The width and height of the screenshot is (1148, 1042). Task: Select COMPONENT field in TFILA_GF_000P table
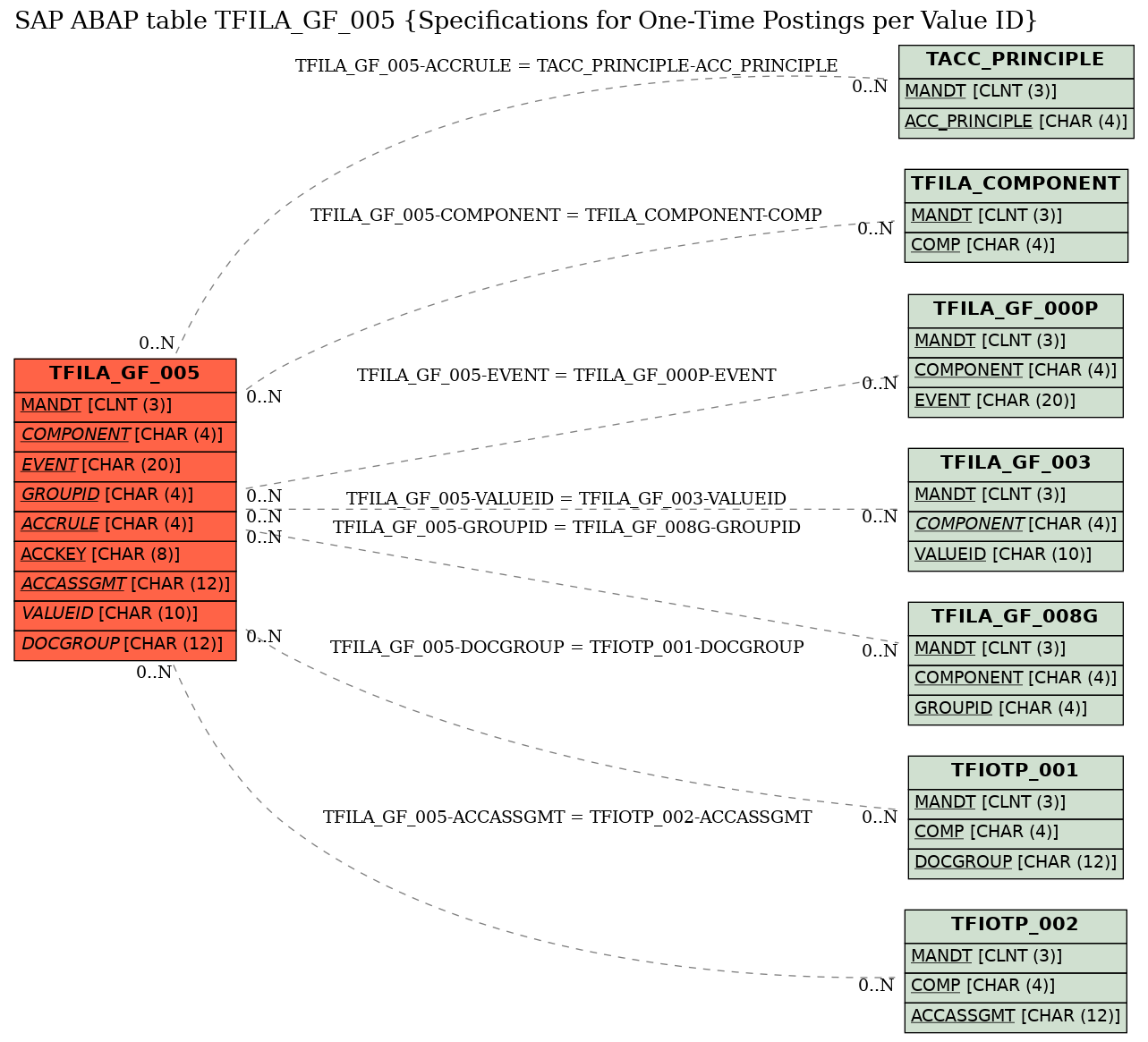1016,371
